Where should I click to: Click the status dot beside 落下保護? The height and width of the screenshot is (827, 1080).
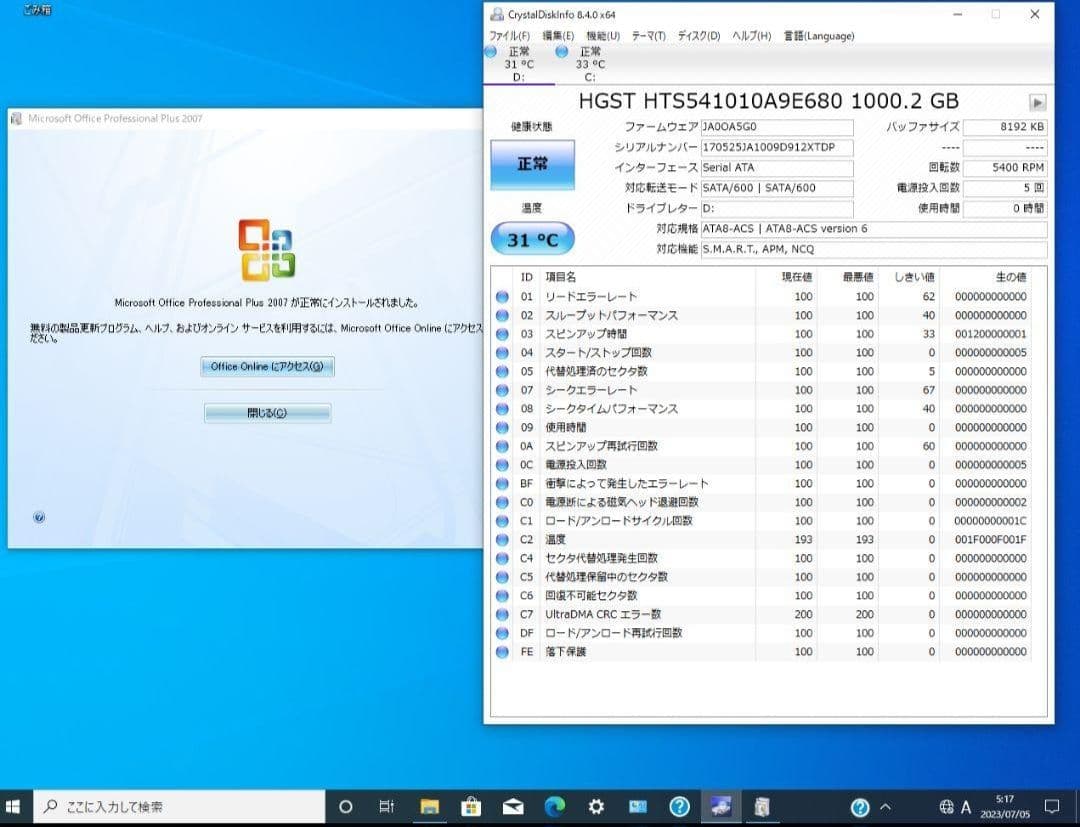(502, 652)
